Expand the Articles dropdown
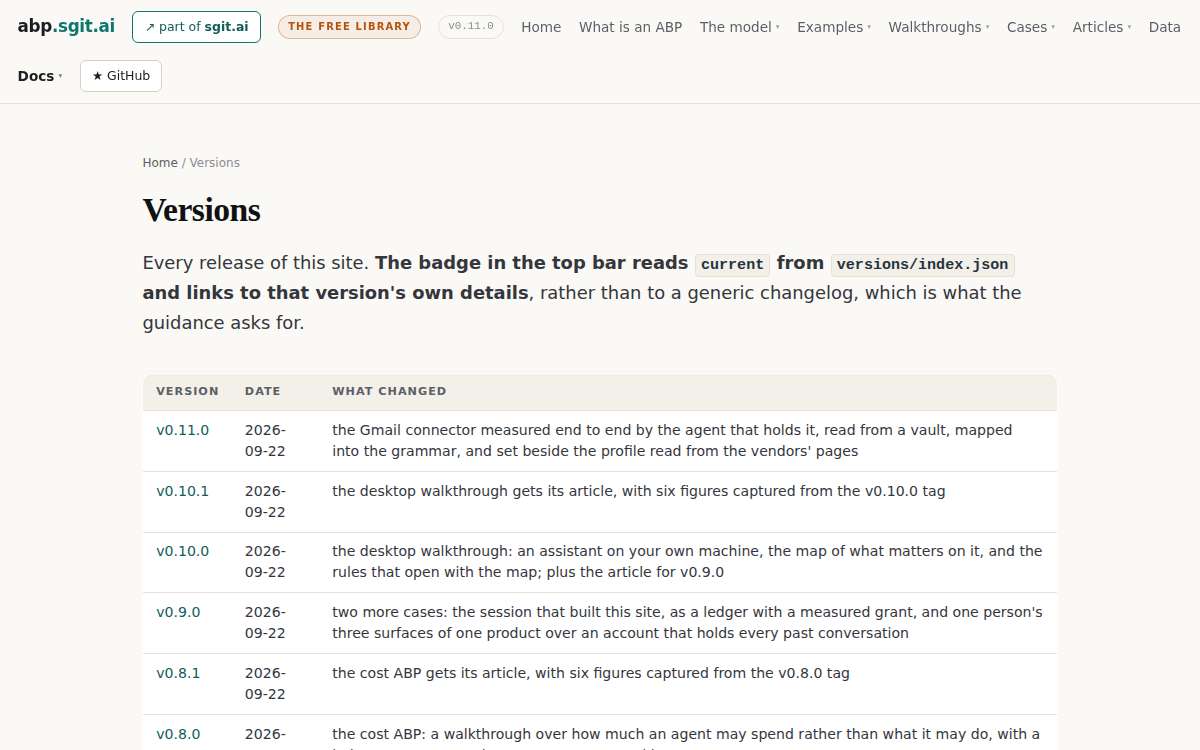The image size is (1200, 750). (x=1102, y=27)
